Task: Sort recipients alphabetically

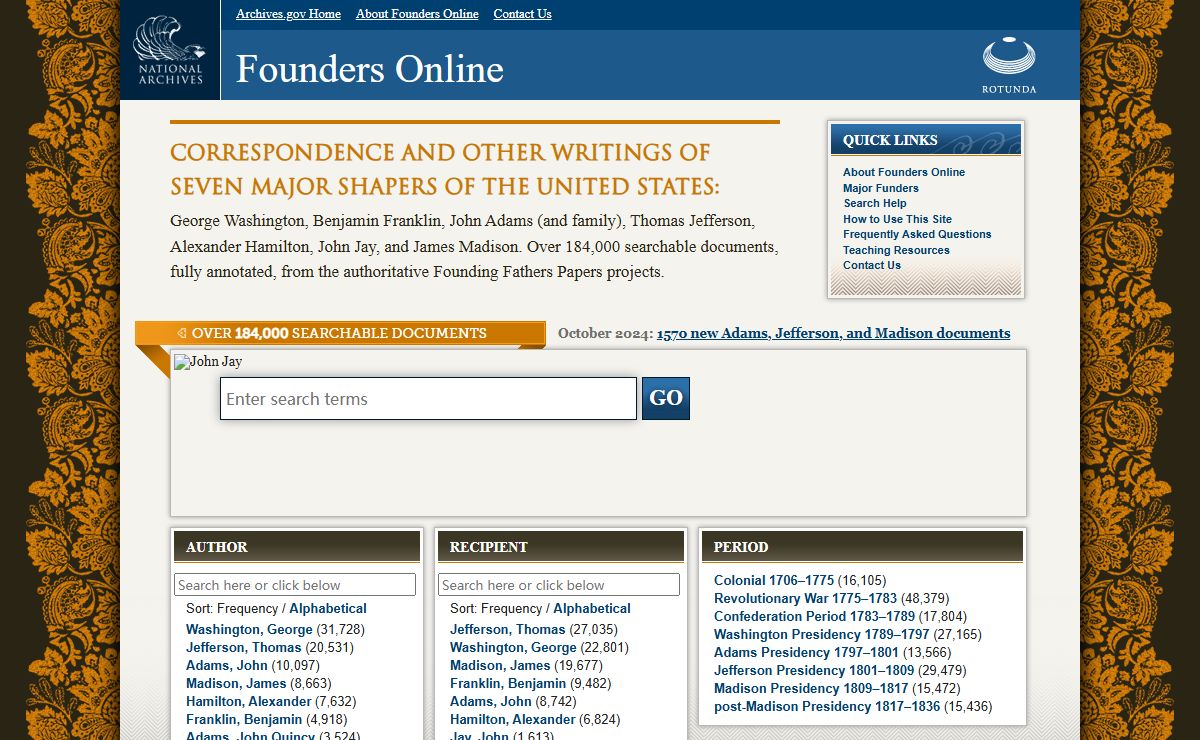Action: (x=592, y=608)
